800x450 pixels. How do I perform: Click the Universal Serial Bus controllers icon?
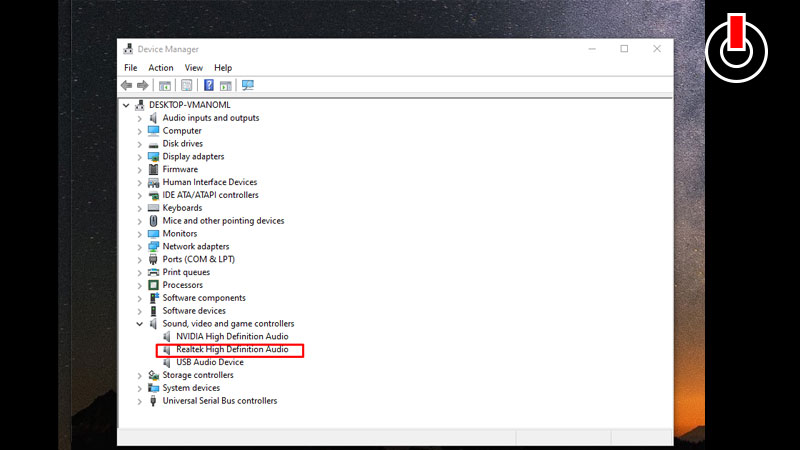(153, 401)
